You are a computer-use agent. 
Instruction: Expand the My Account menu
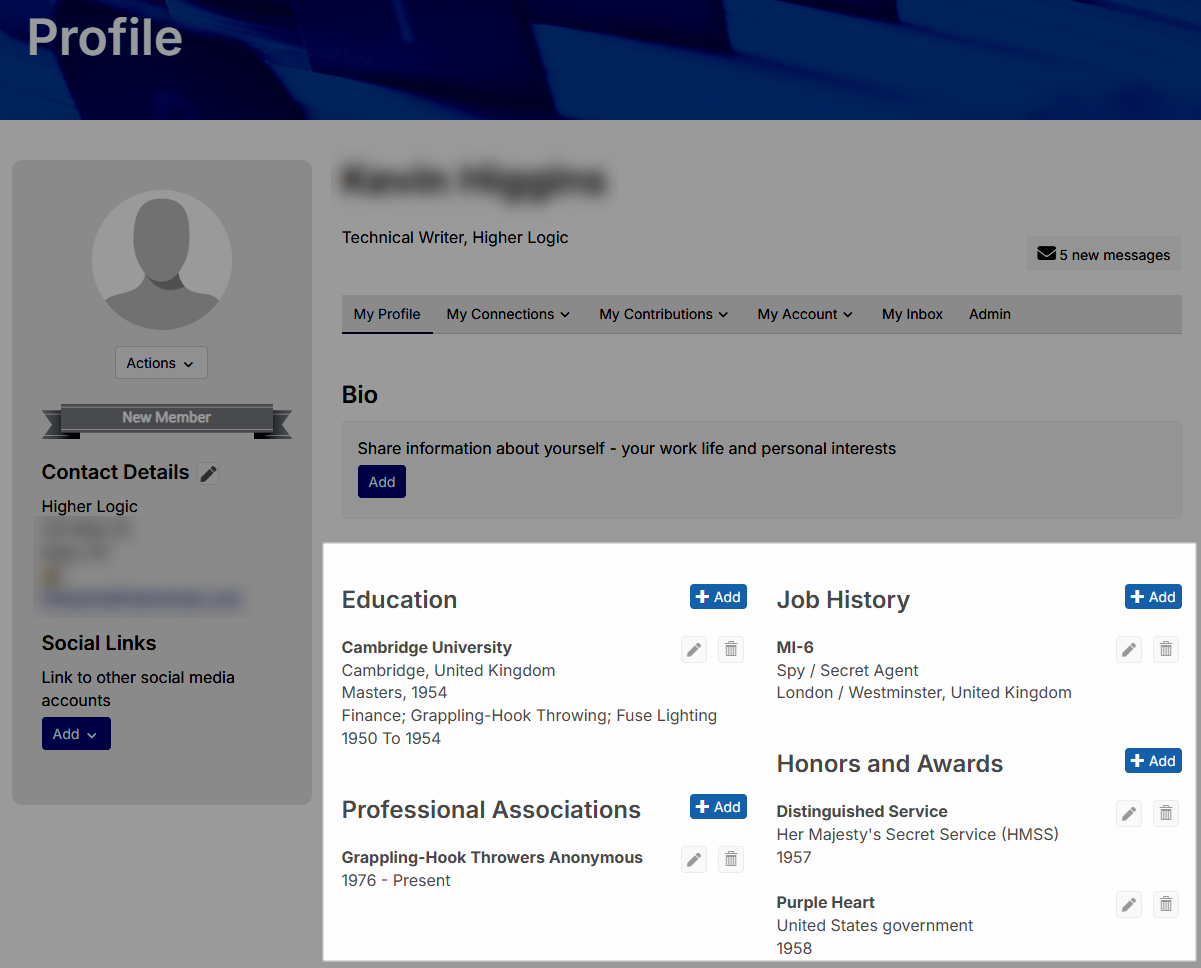(x=804, y=314)
